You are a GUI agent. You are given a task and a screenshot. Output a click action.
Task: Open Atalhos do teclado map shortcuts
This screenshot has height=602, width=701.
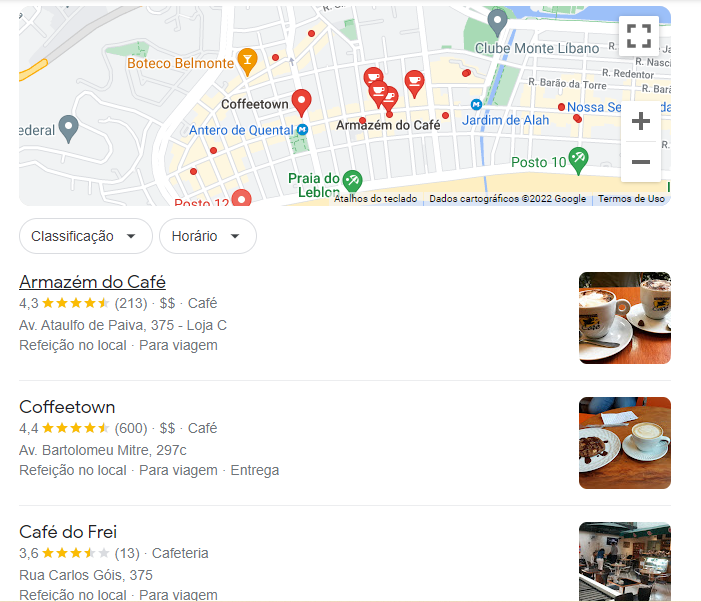(375, 198)
